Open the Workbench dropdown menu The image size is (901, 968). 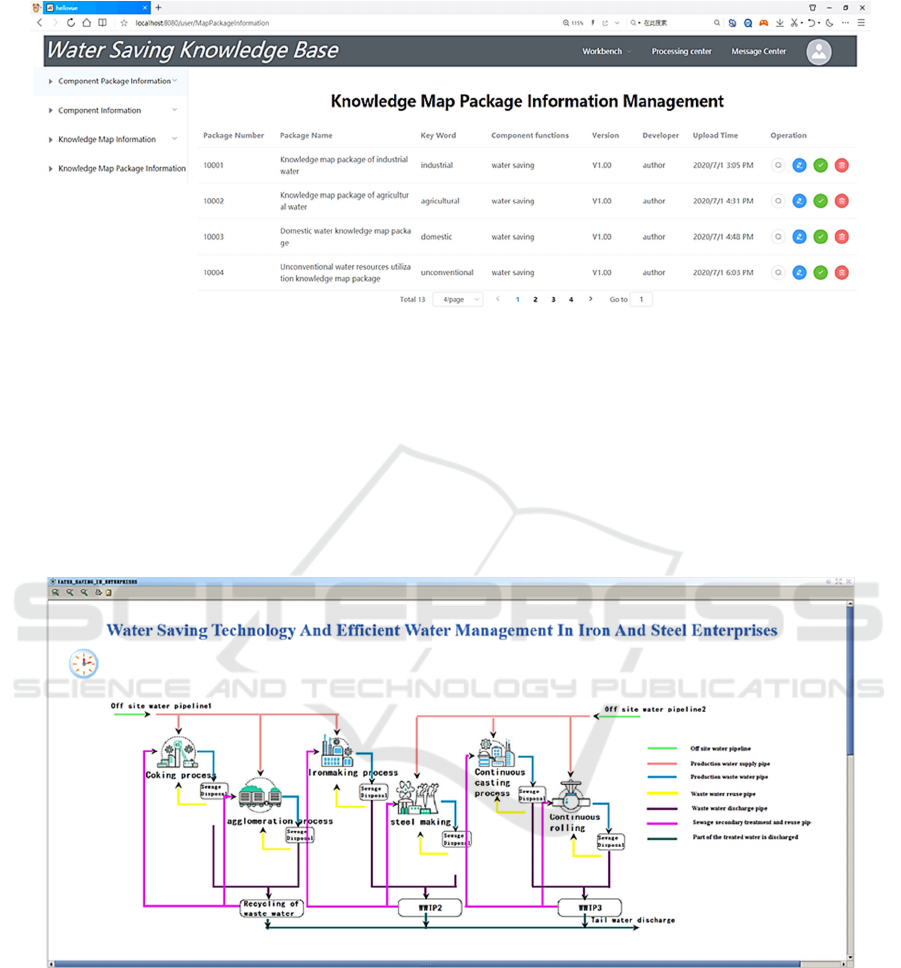(x=606, y=52)
